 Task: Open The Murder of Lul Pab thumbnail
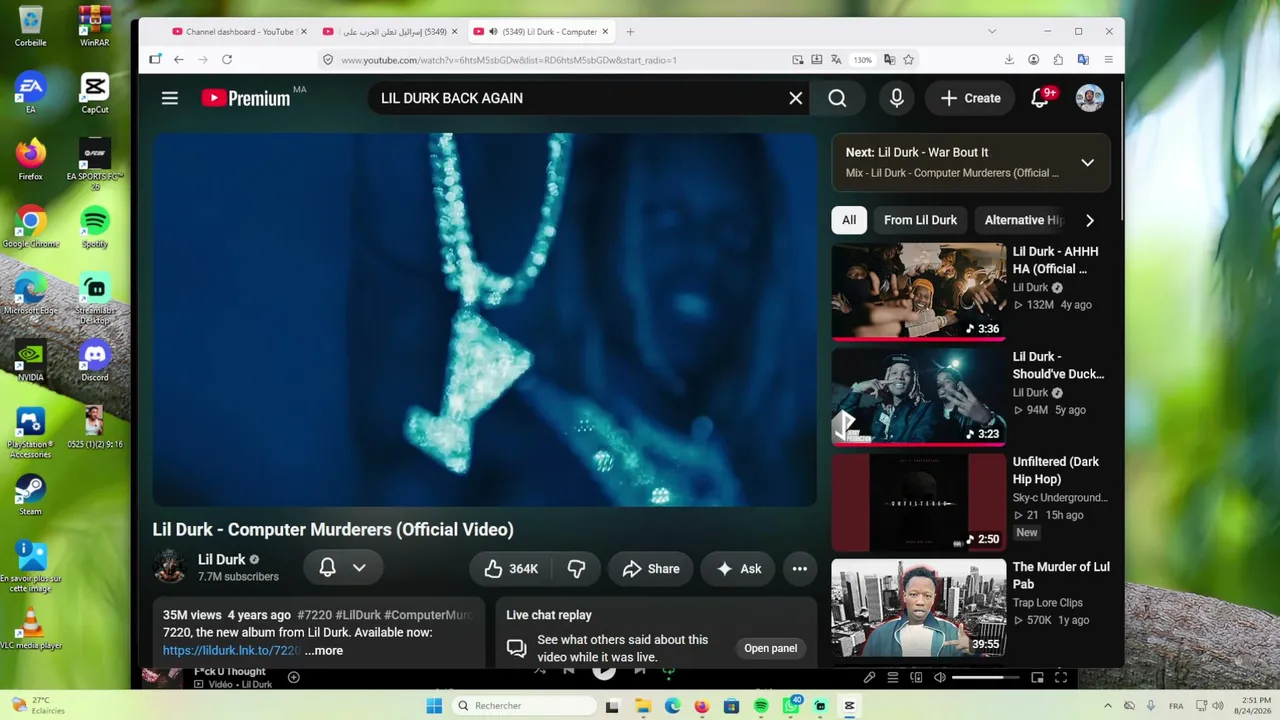click(x=919, y=606)
